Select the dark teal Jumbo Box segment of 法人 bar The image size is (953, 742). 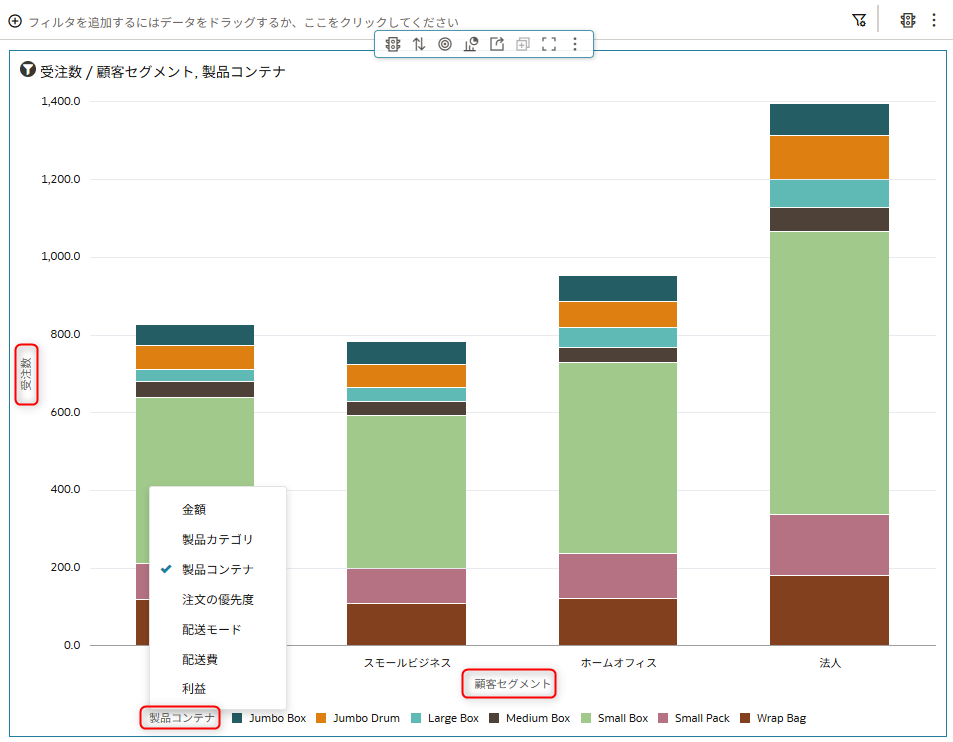(829, 119)
